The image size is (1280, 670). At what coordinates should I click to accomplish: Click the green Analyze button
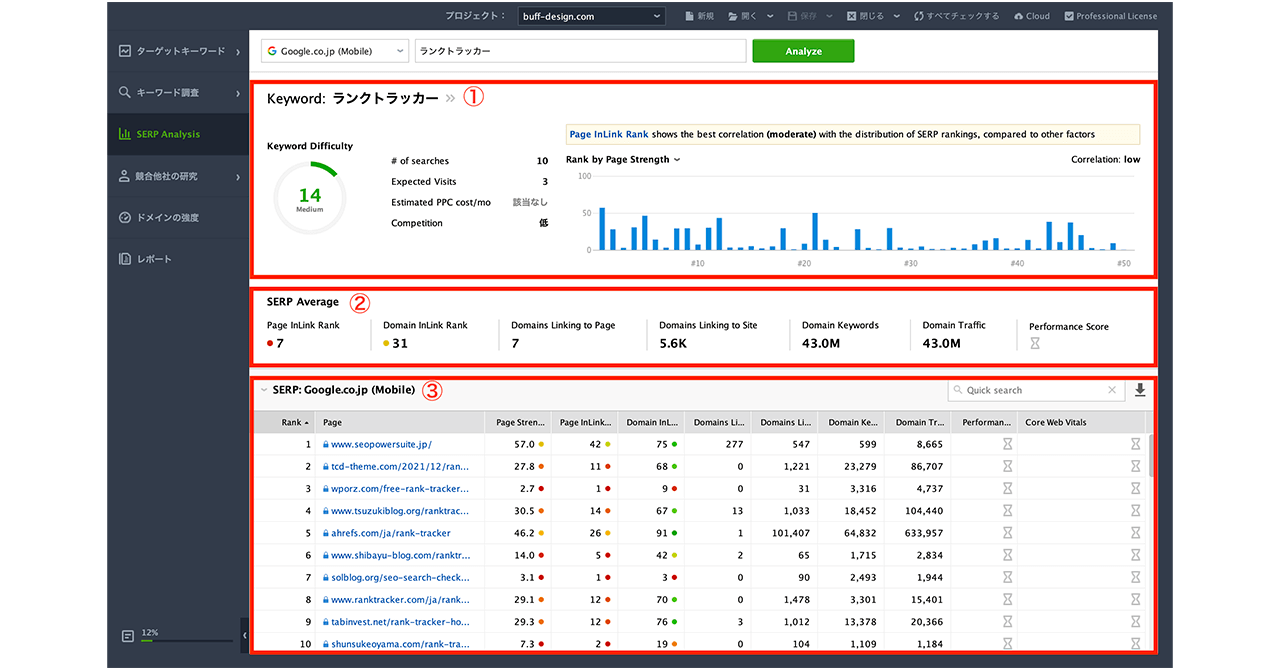pyautogui.click(x=803, y=51)
